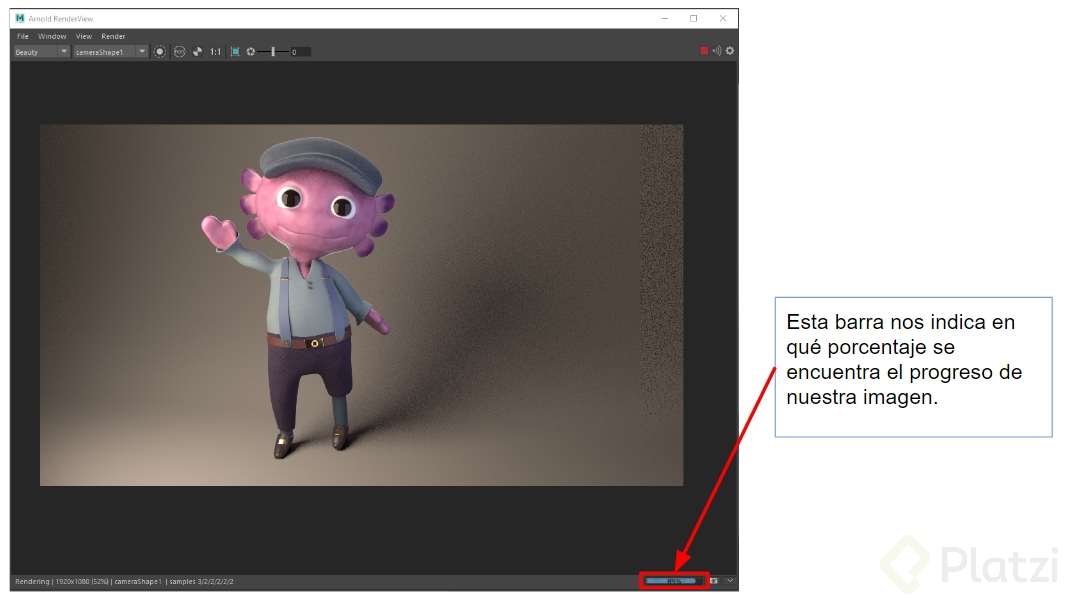
Task: Toggle the alpha checker display icon
Action: (x=198, y=52)
